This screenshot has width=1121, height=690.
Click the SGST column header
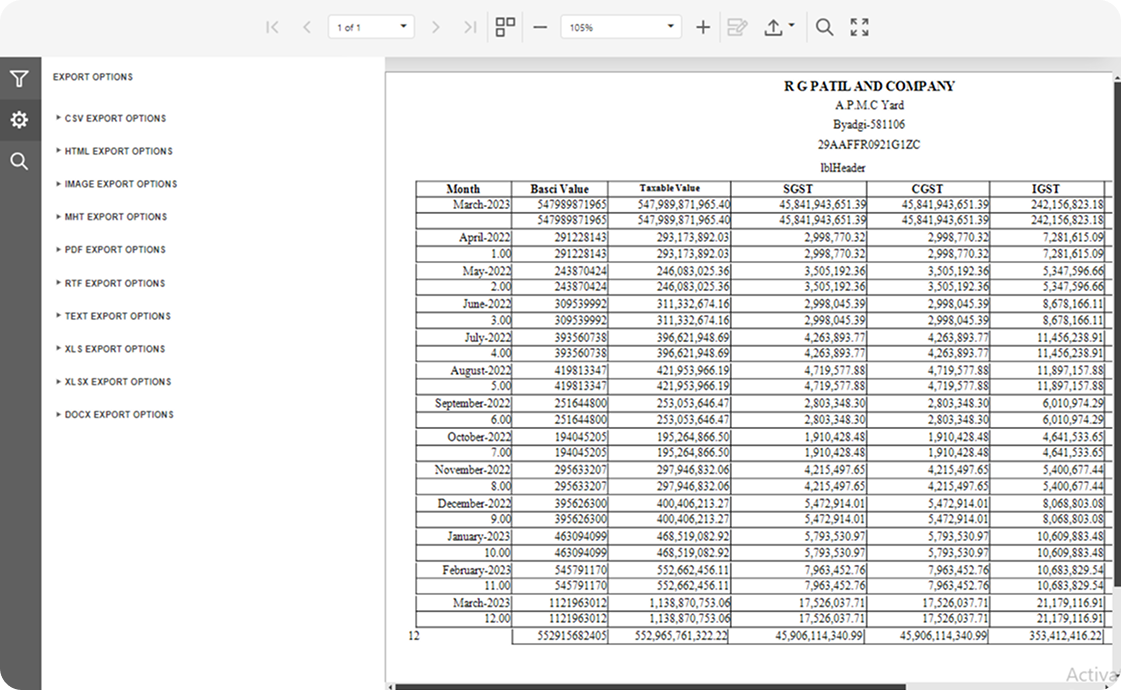799,189
